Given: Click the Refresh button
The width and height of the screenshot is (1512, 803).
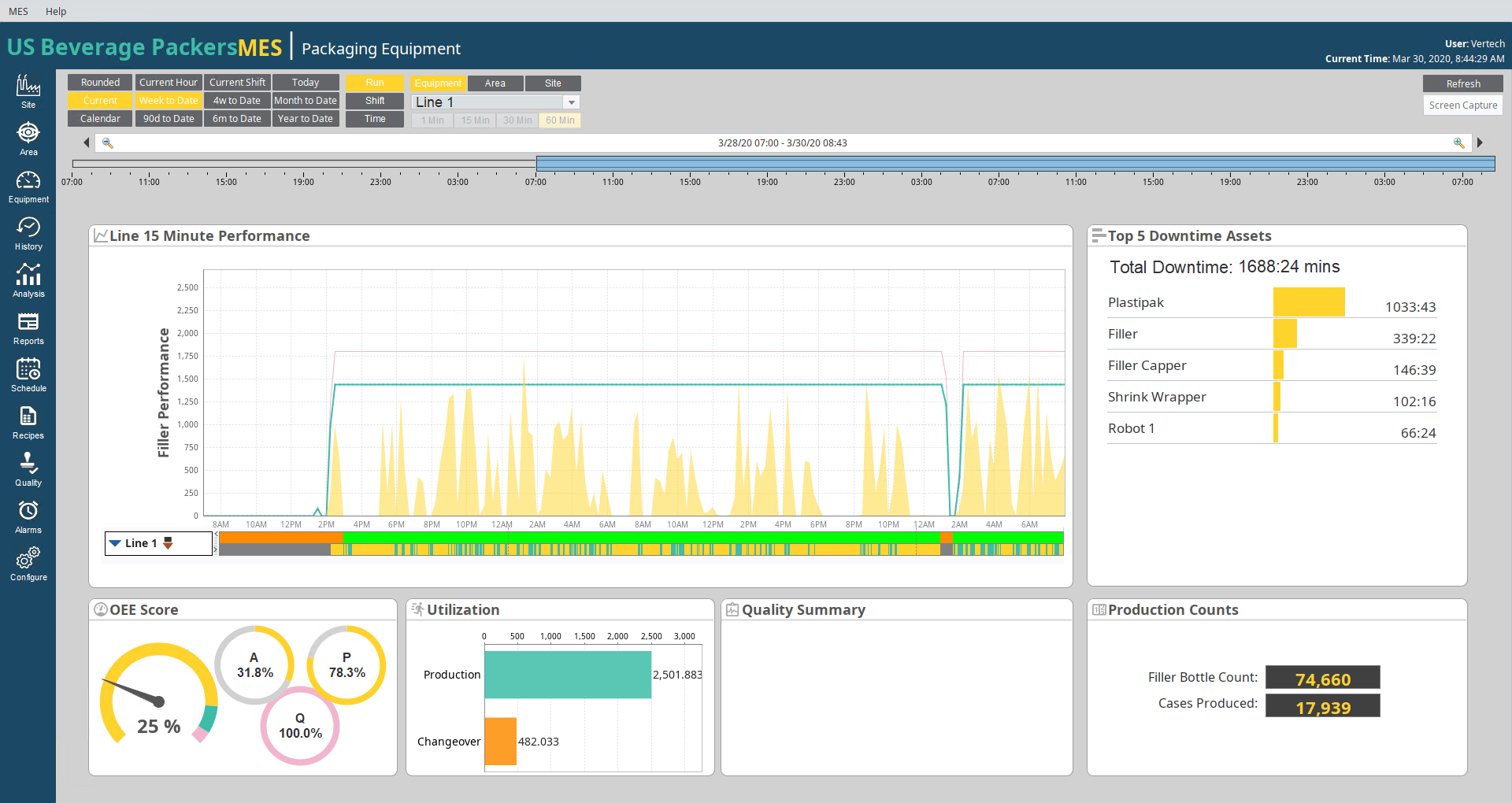Looking at the screenshot, I should click(1462, 83).
